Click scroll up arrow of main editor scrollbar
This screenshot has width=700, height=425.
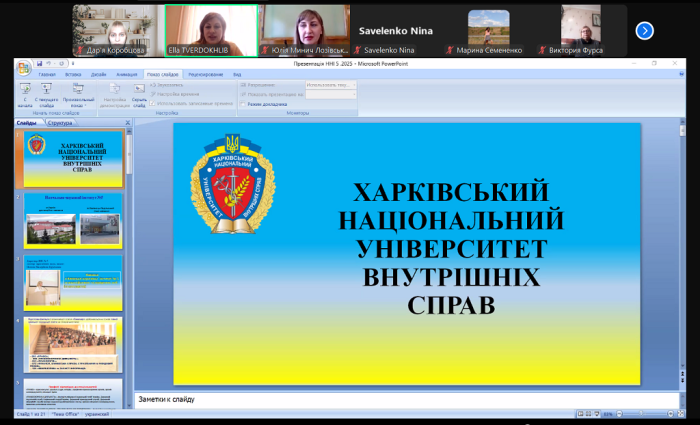coord(682,121)
